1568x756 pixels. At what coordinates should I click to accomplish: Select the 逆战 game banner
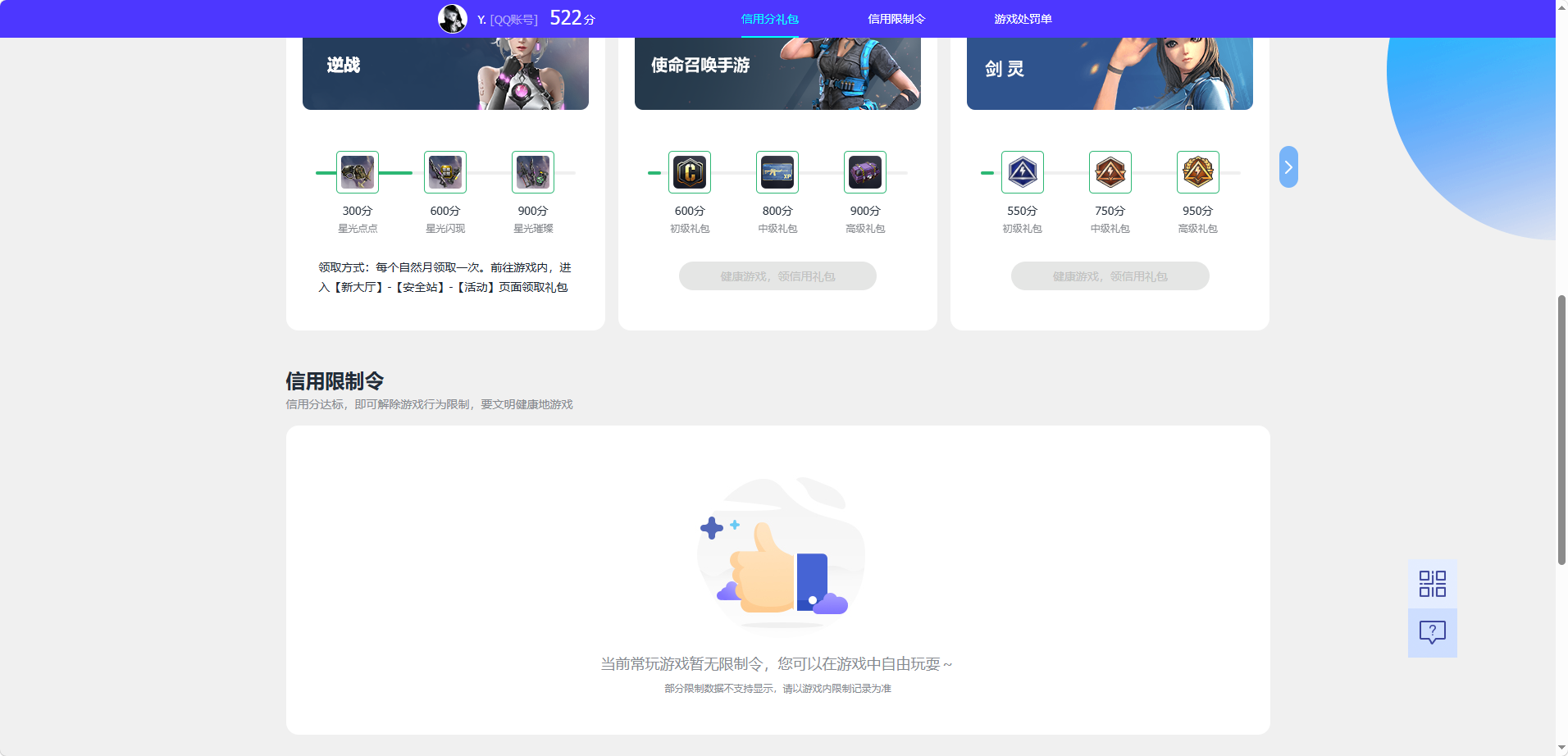tap(445, 74)
